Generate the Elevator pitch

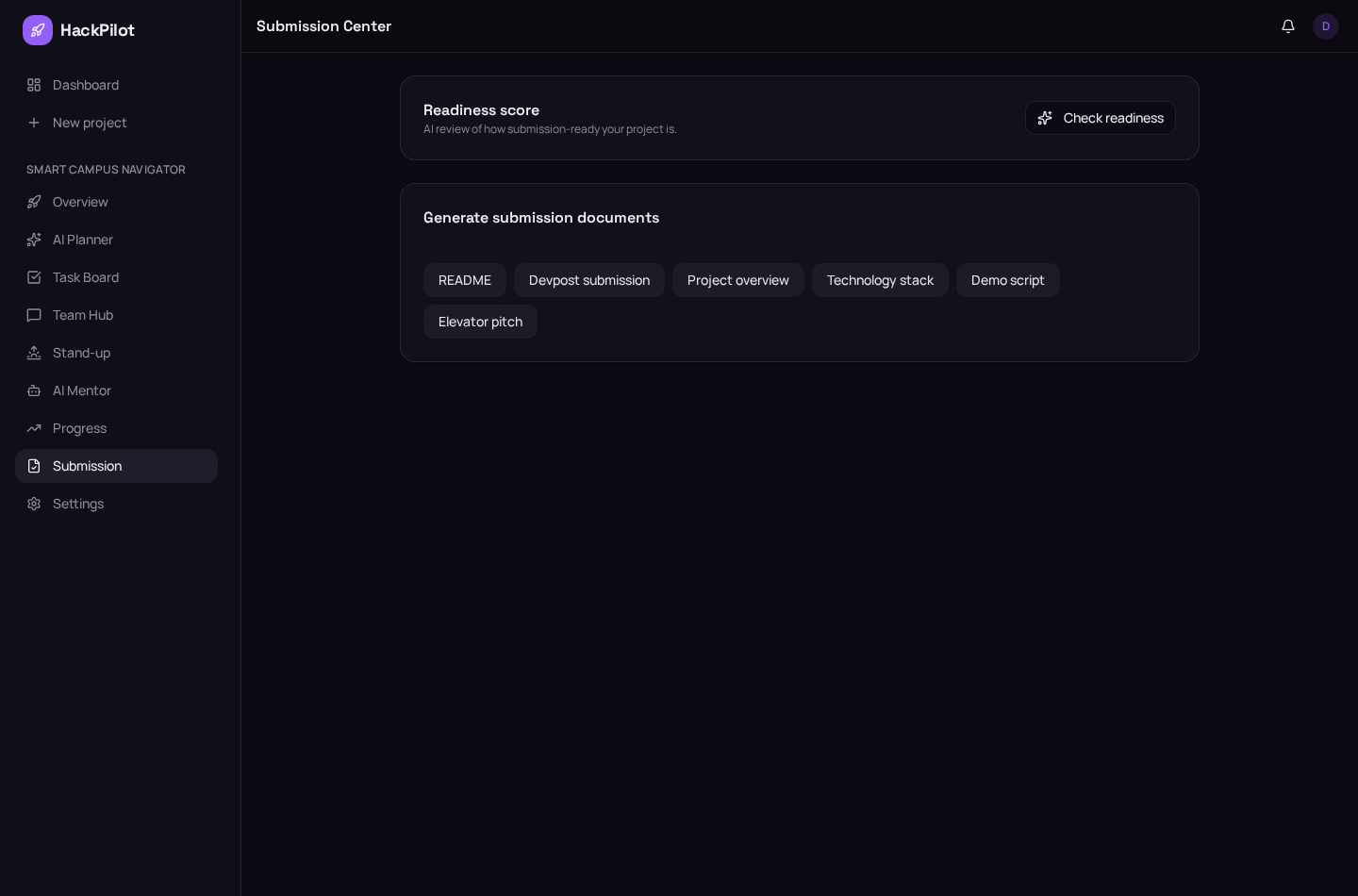coord(480,322)
